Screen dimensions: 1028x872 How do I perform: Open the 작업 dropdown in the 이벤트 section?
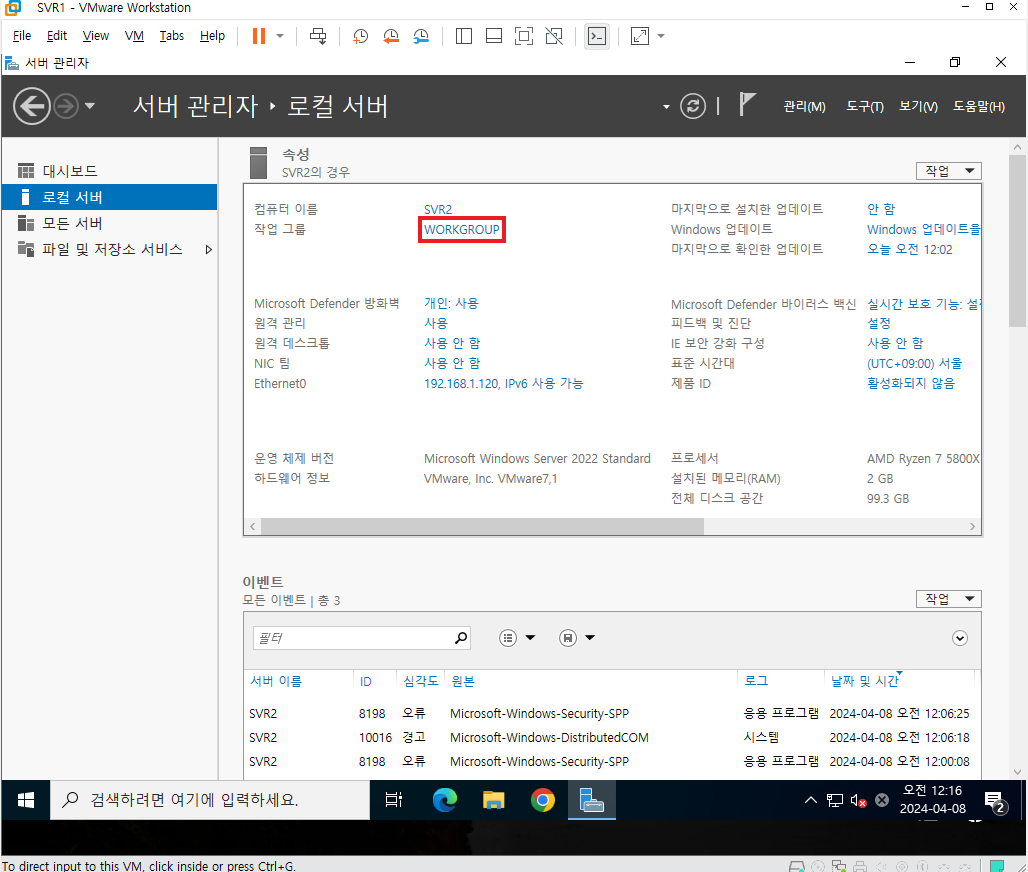pyautogui.click(x=949, y=599)
